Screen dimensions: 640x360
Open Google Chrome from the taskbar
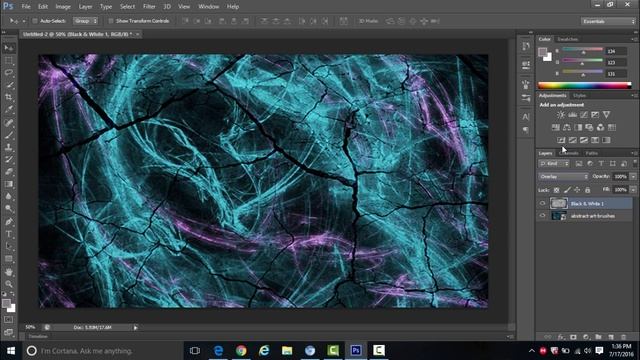point(241,351)
